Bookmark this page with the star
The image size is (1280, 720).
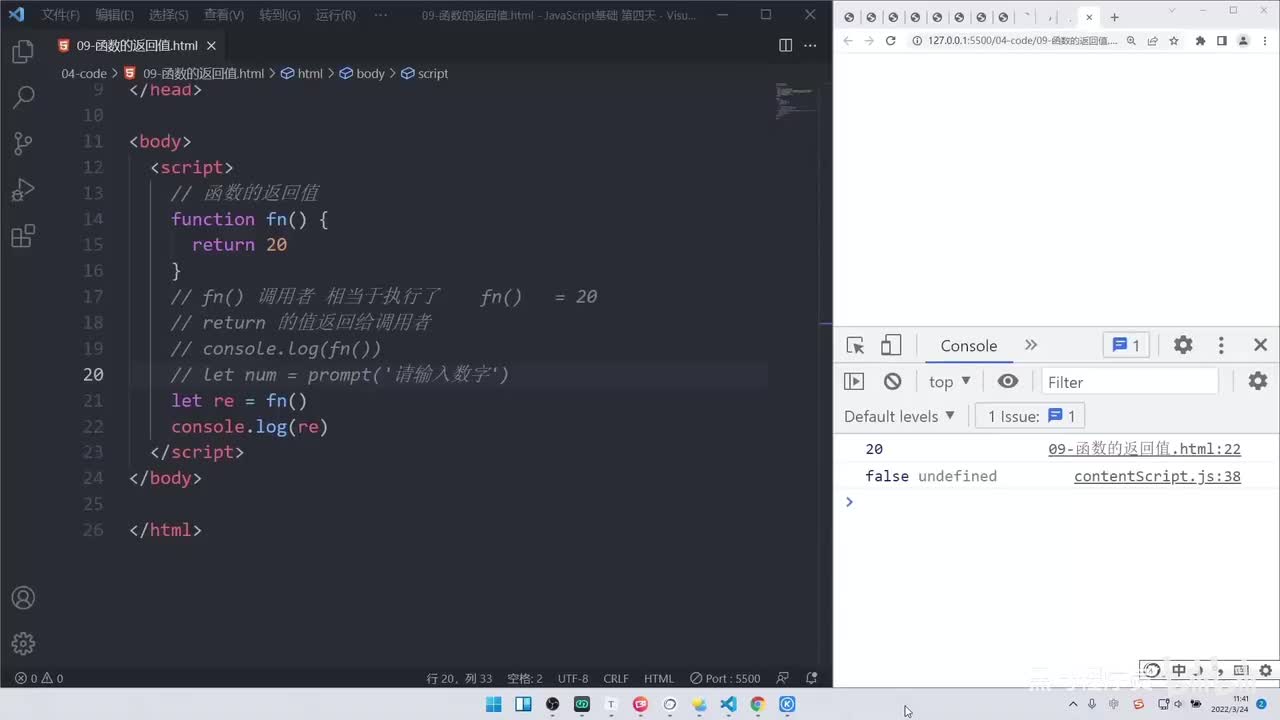1174,41
